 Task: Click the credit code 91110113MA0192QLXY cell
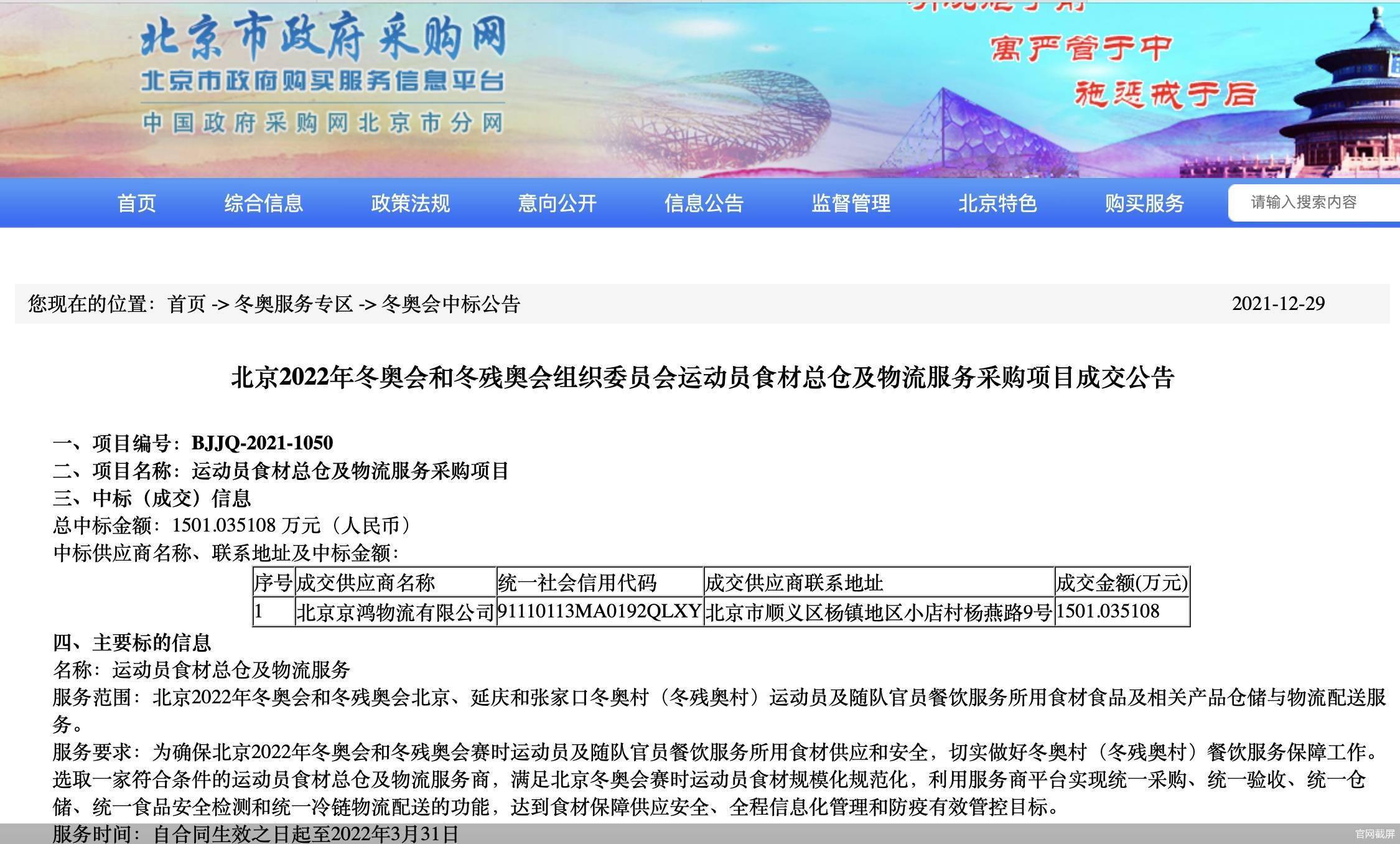point(599,612)
